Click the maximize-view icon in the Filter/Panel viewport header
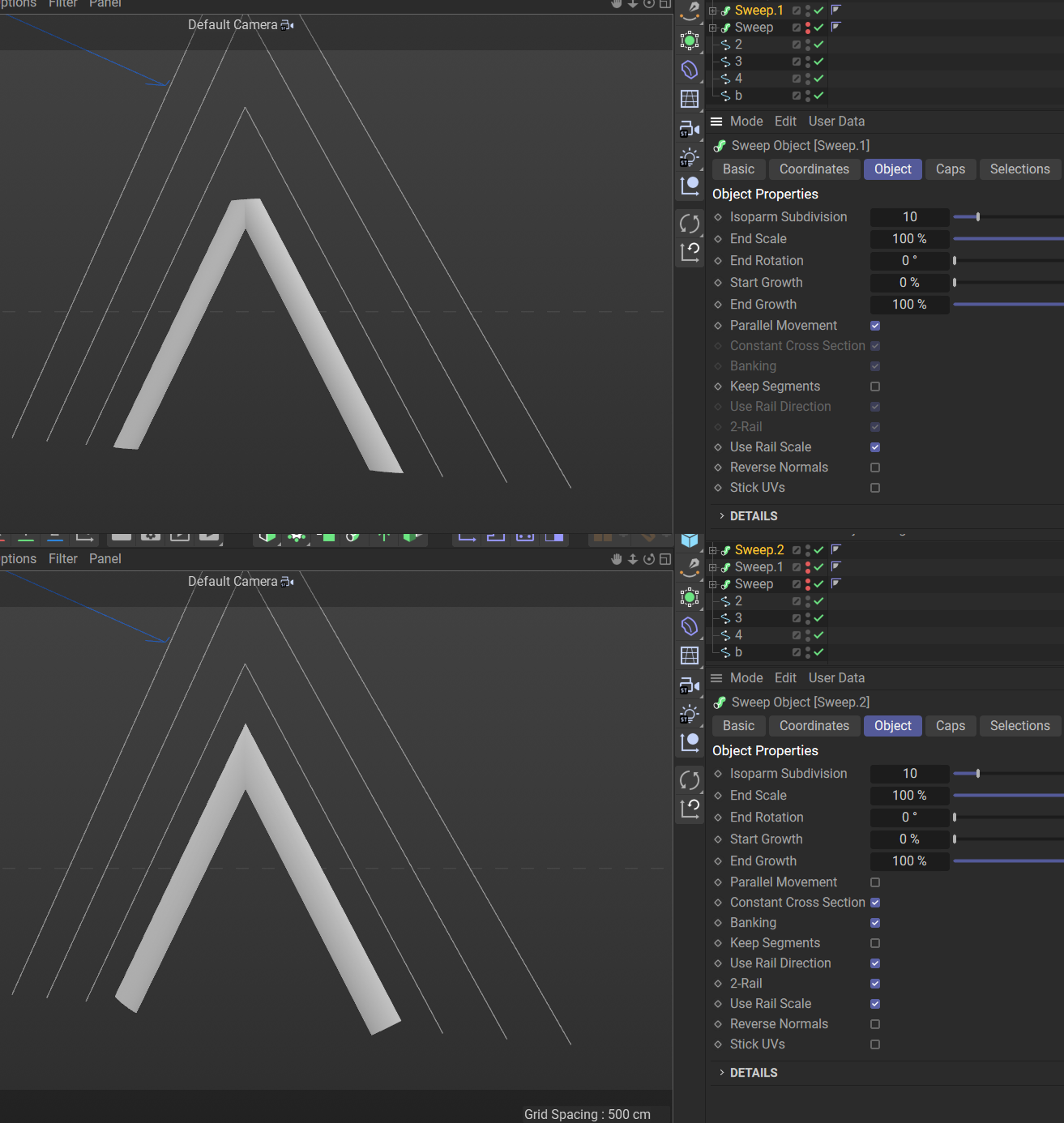Screen dimensions: 1064x1123 [x=665, y=559]
